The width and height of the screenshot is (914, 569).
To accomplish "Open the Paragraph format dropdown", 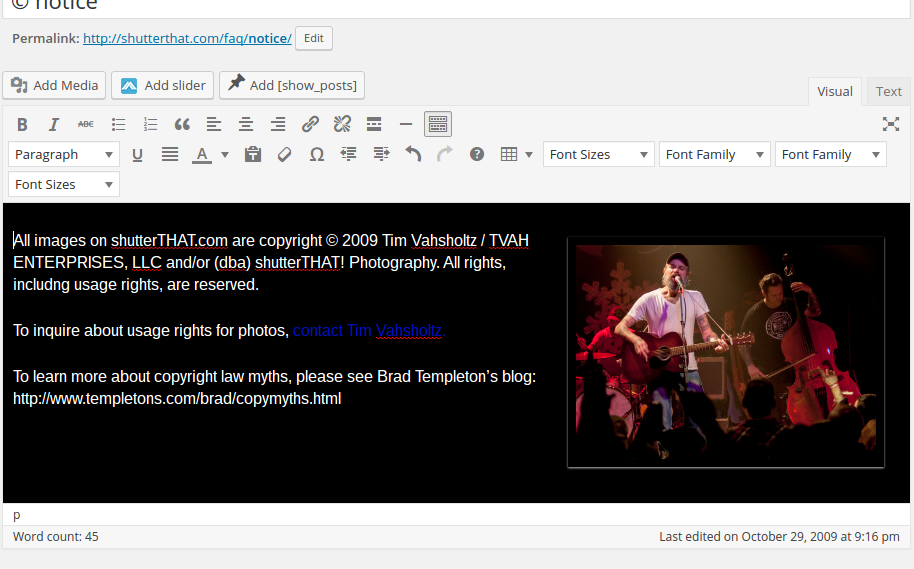I will (64, 154).
